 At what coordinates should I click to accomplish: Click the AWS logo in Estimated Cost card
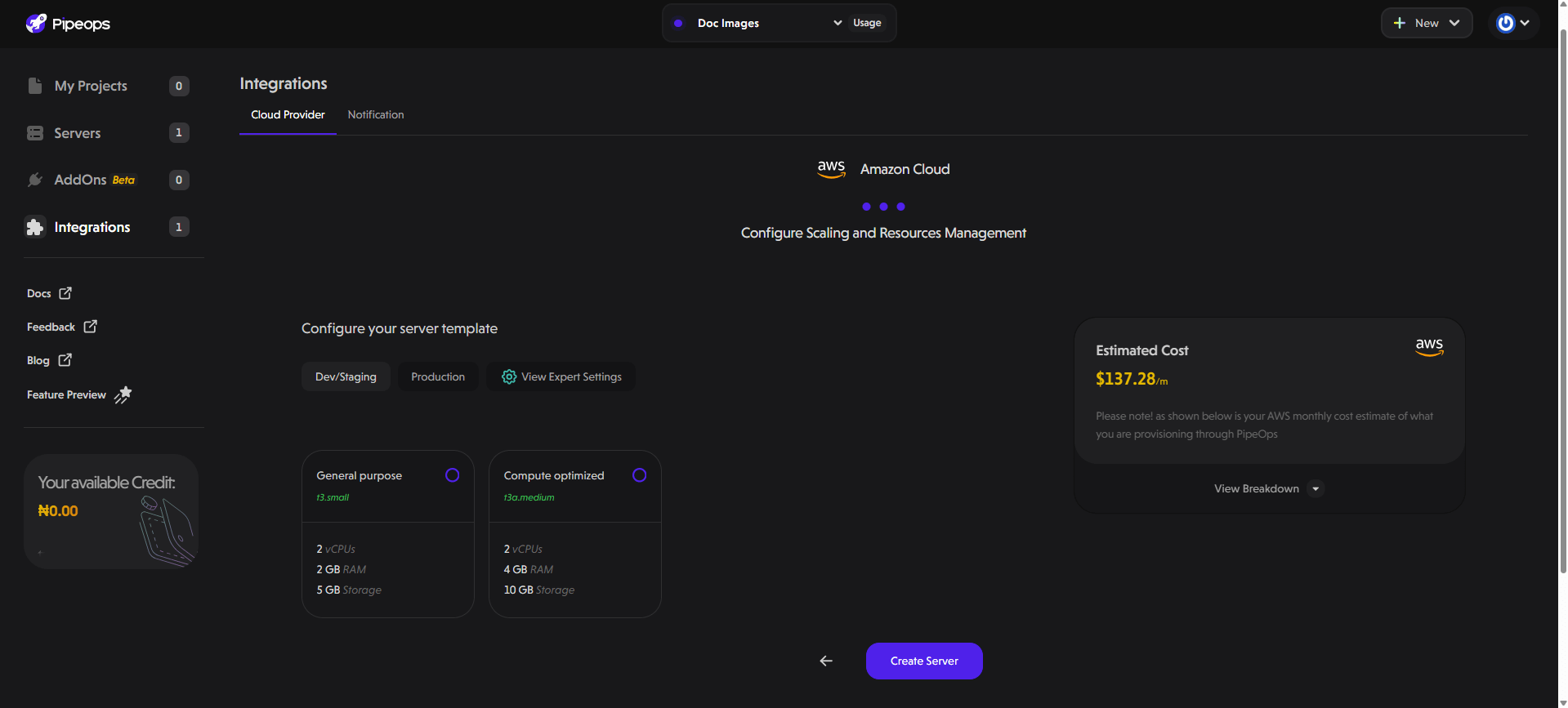click(1429, 347)
